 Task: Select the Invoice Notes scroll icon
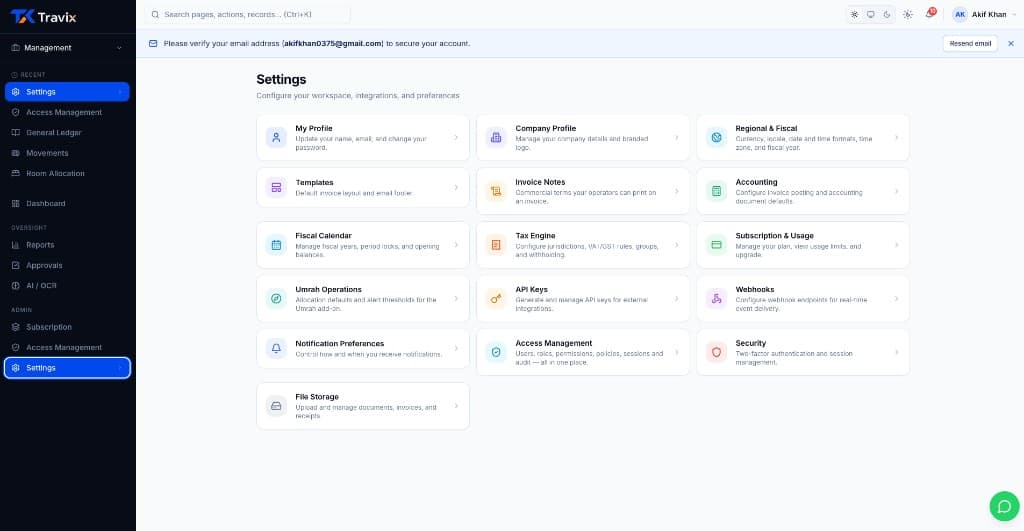[x=496, y=191]
